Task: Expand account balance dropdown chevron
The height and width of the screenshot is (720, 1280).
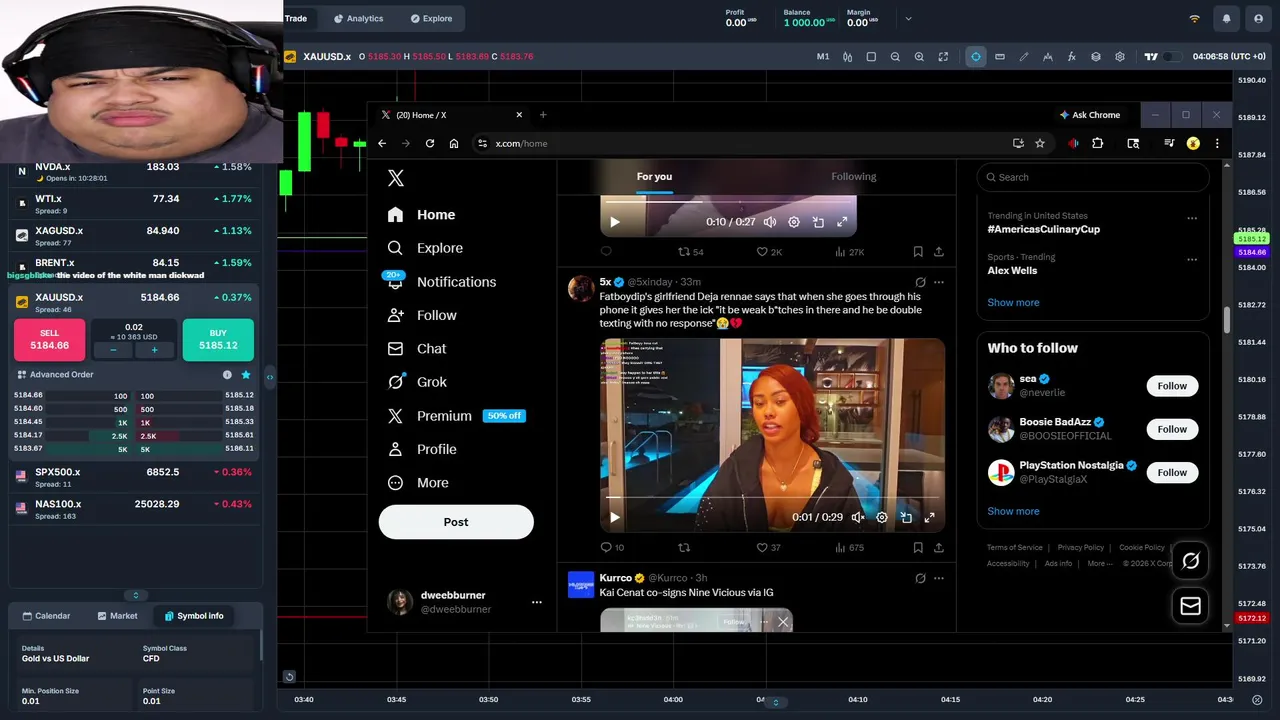Action: (x=908, y=19)
